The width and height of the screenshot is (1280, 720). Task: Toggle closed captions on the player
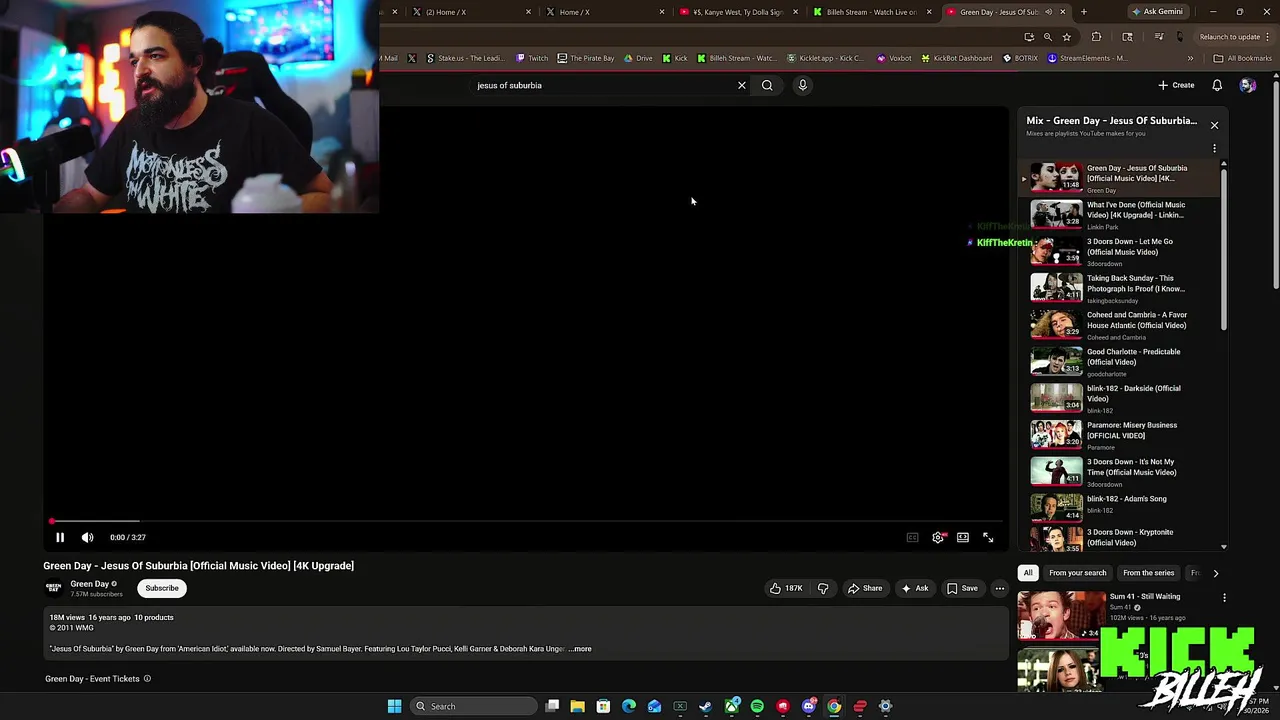(912, 538)
